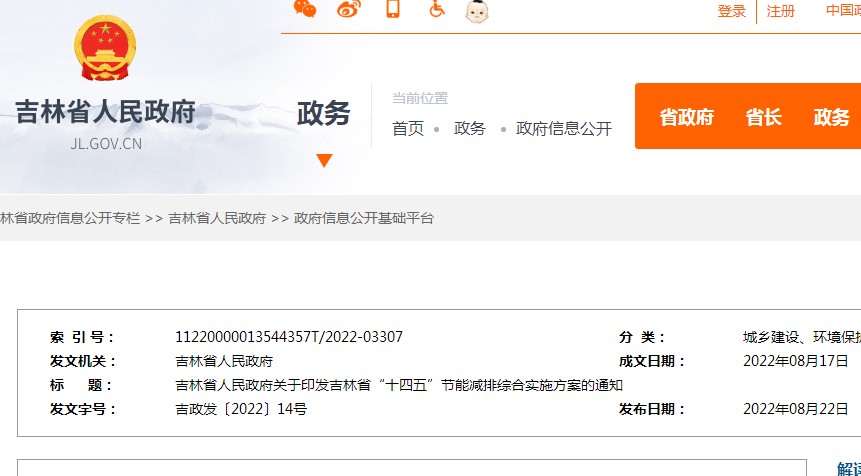Image resolution: width=861 pixels, height=476 pixels.
Task: Click 登录 login link
Action: coord(731,11)
